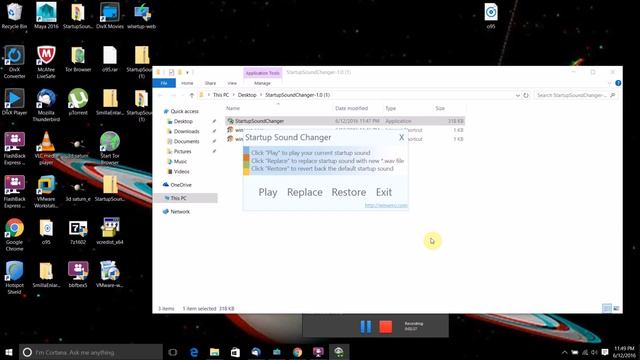Expand the address bar history dropdown
Image resolution: width=640 pixels, height=360 pixels.
click(x=518, y=95)
